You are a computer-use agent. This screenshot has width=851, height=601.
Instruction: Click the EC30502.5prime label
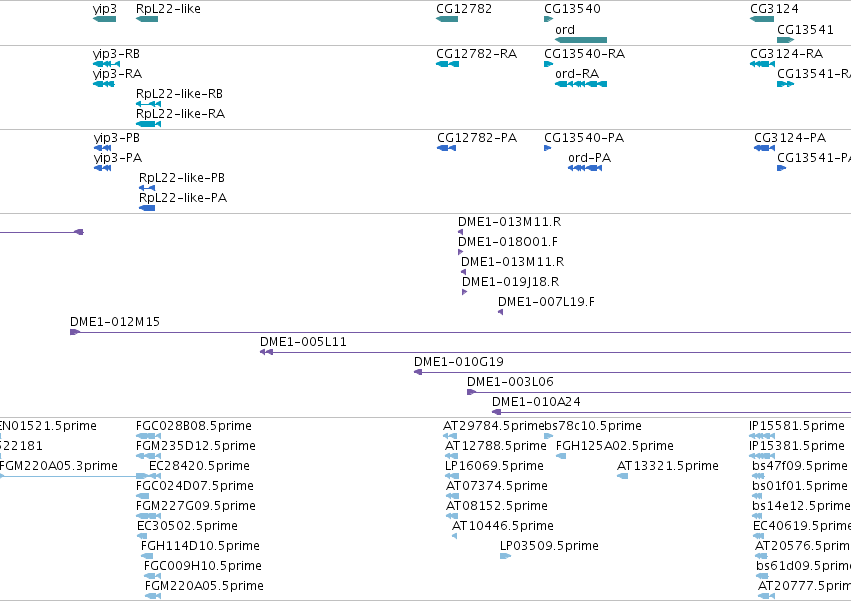point(187,526)
